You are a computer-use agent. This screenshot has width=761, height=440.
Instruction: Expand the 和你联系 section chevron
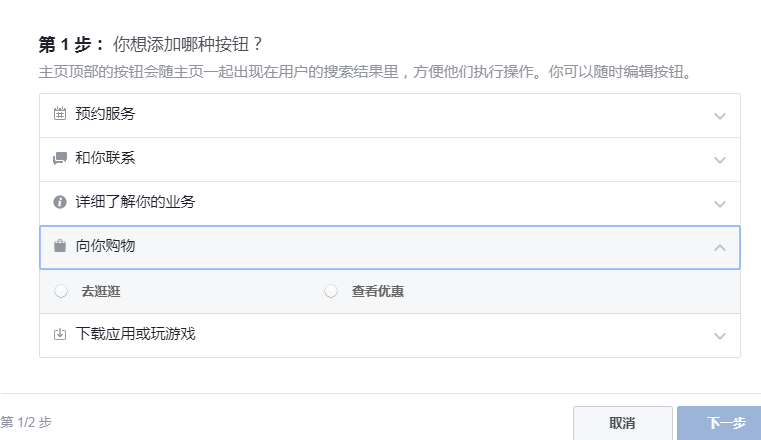720,160
